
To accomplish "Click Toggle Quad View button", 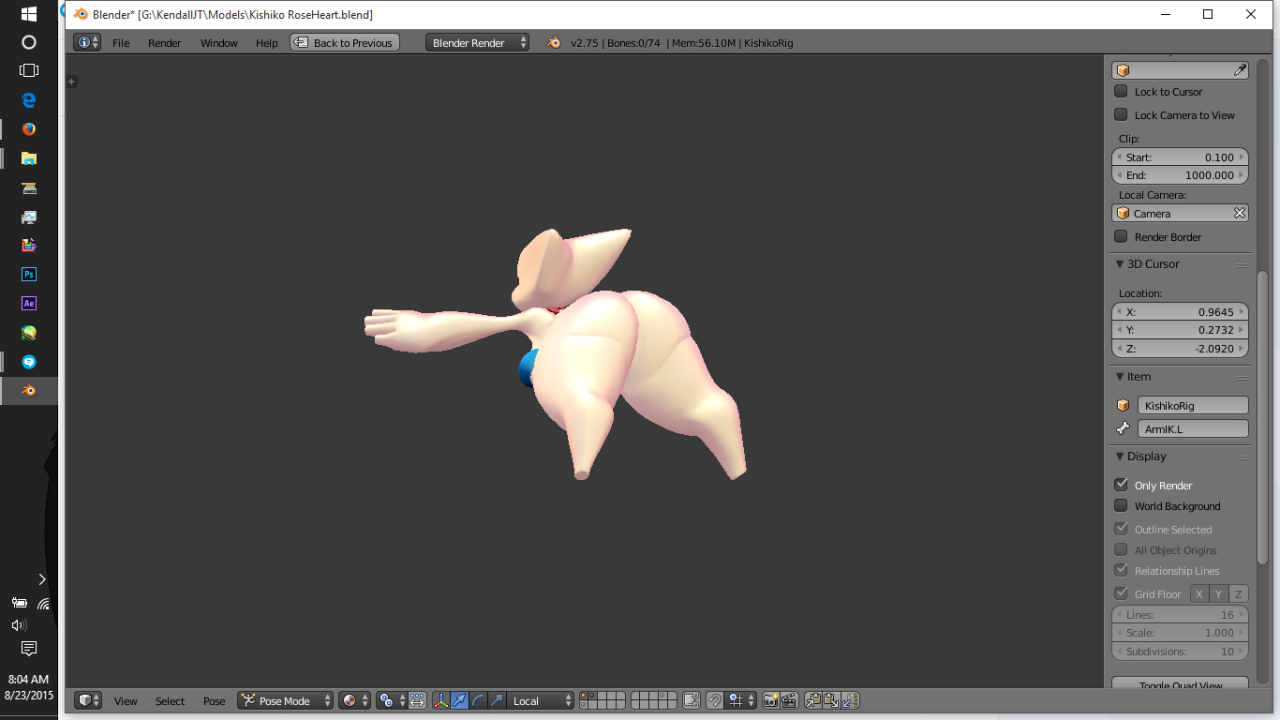I will pos(1180,684).
